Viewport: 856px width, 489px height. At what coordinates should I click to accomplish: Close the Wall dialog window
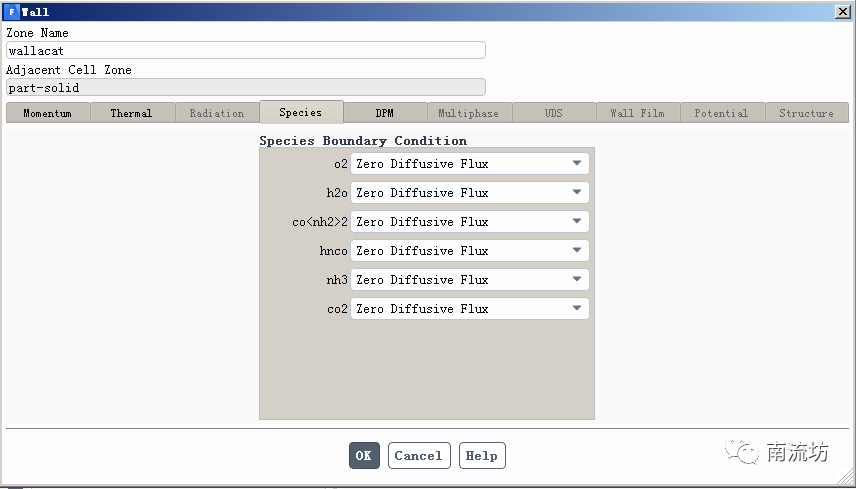click(842, 11)
